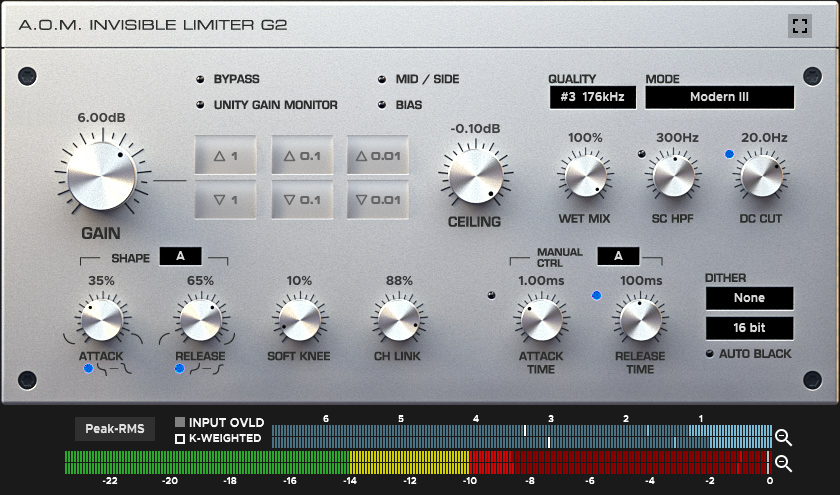
Task: Click the -0.10dB ceiling value
Action: click(475, 129)
